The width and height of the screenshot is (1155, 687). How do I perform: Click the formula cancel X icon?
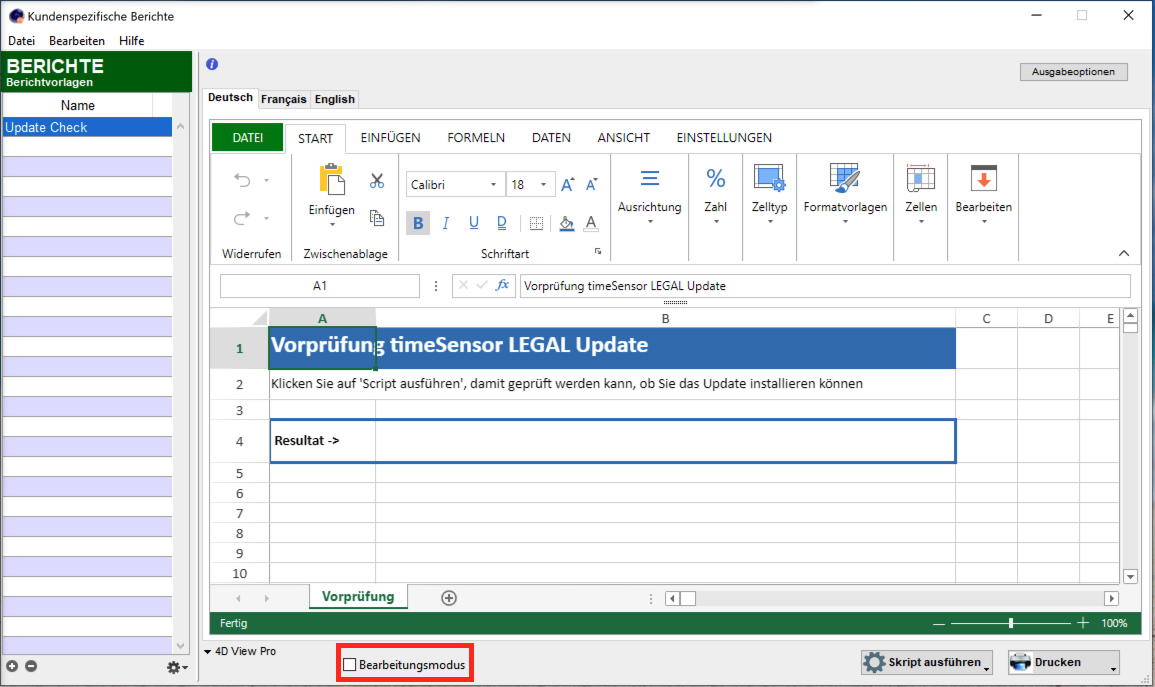[x=463, y=285]
